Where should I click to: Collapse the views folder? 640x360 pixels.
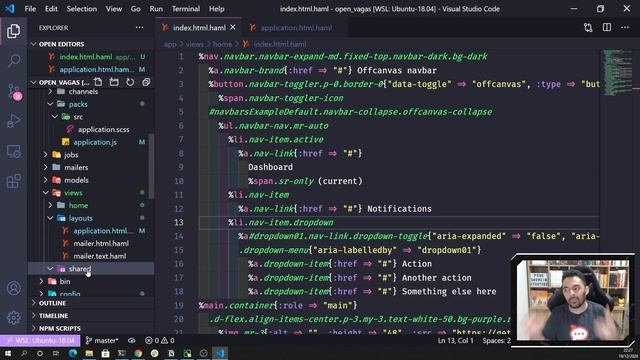tap(46, 193)
